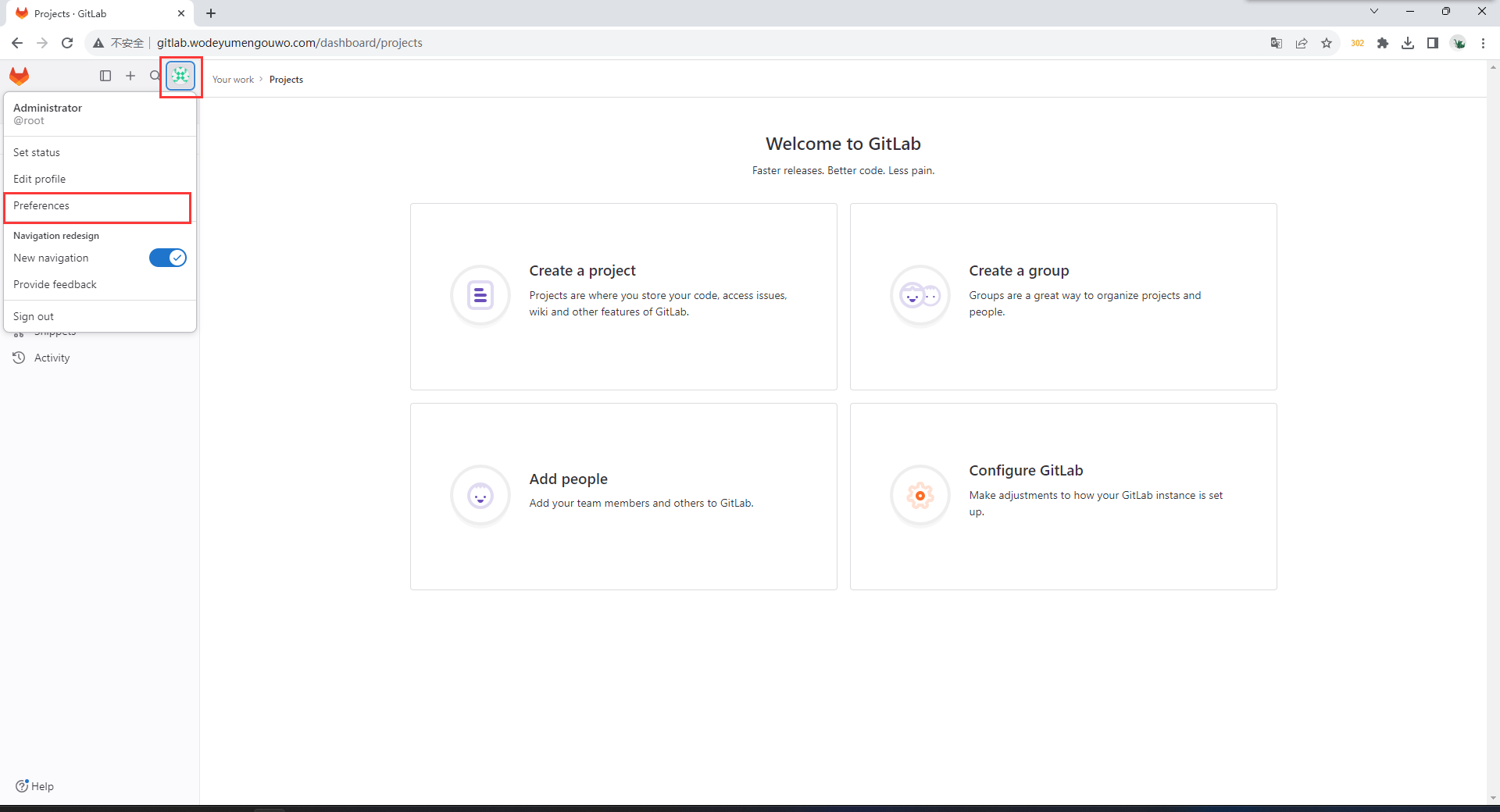Click the Add people face icon
1500x812 pixels.
tap(480, 496)
